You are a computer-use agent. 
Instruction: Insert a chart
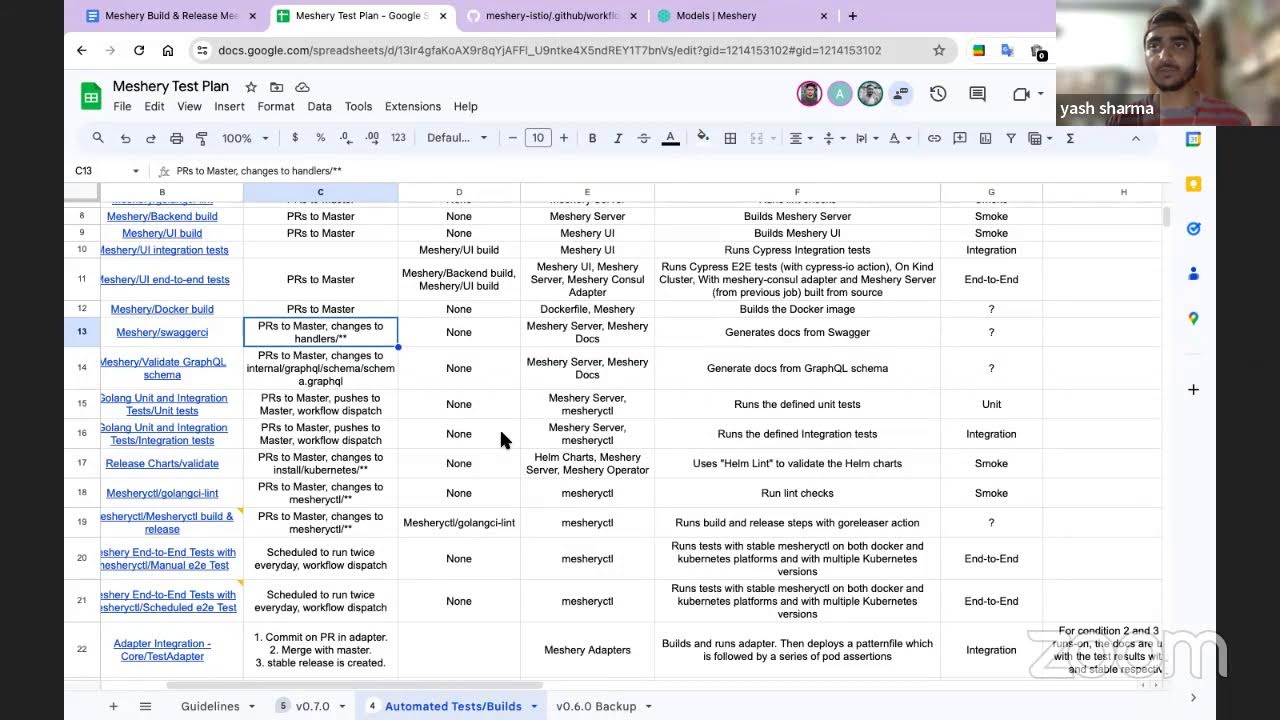985,138
